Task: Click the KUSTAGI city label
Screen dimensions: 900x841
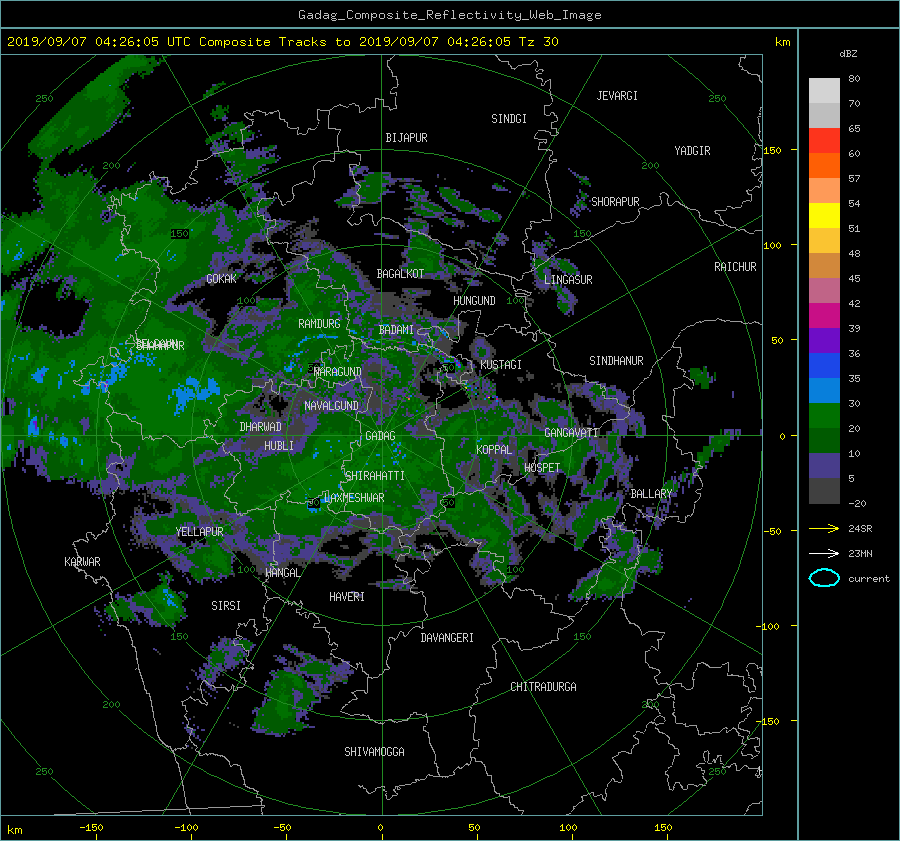Action: click(501, 365)
